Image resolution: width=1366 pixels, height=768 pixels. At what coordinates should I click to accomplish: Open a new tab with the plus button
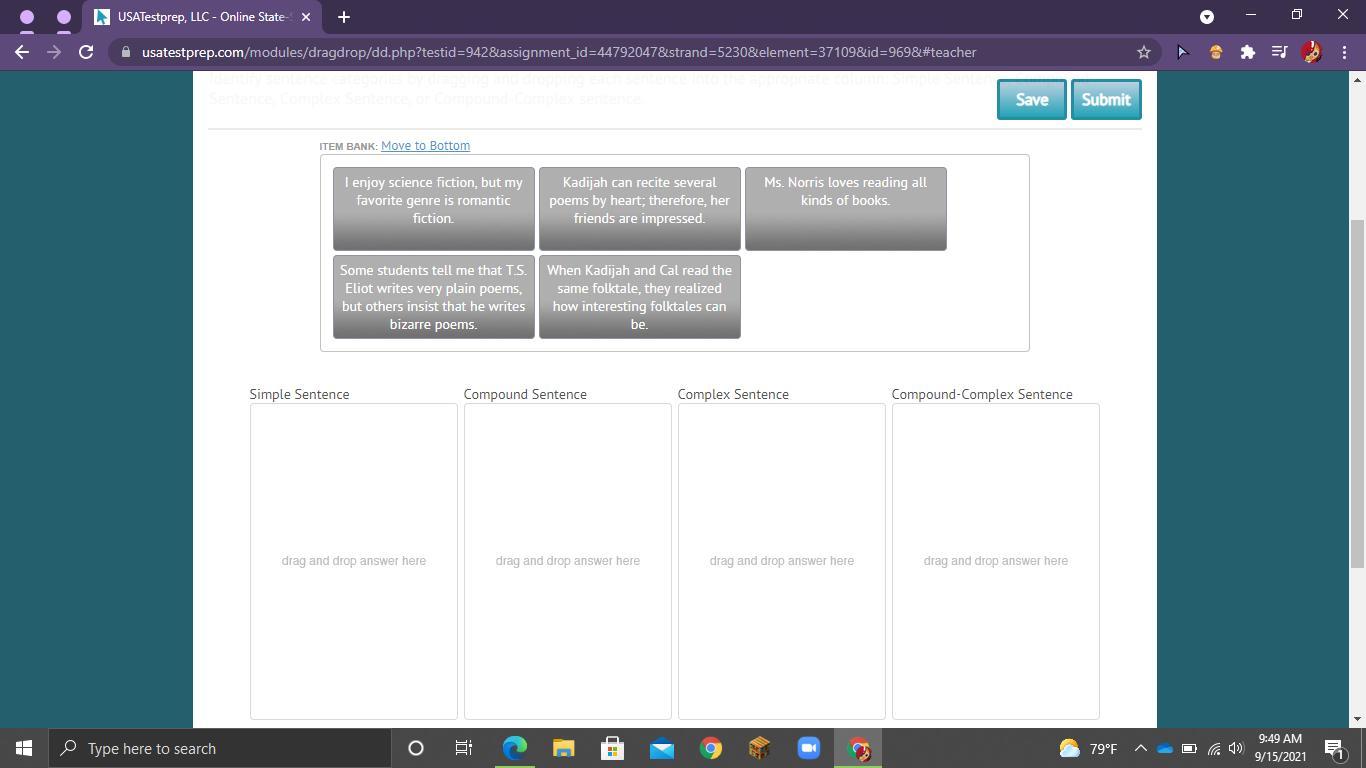(343, 17)
